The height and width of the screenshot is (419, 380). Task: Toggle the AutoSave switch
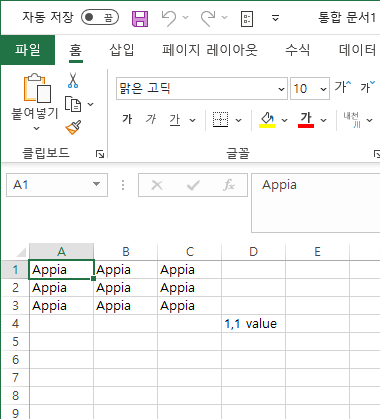click(x=100, y=17)
